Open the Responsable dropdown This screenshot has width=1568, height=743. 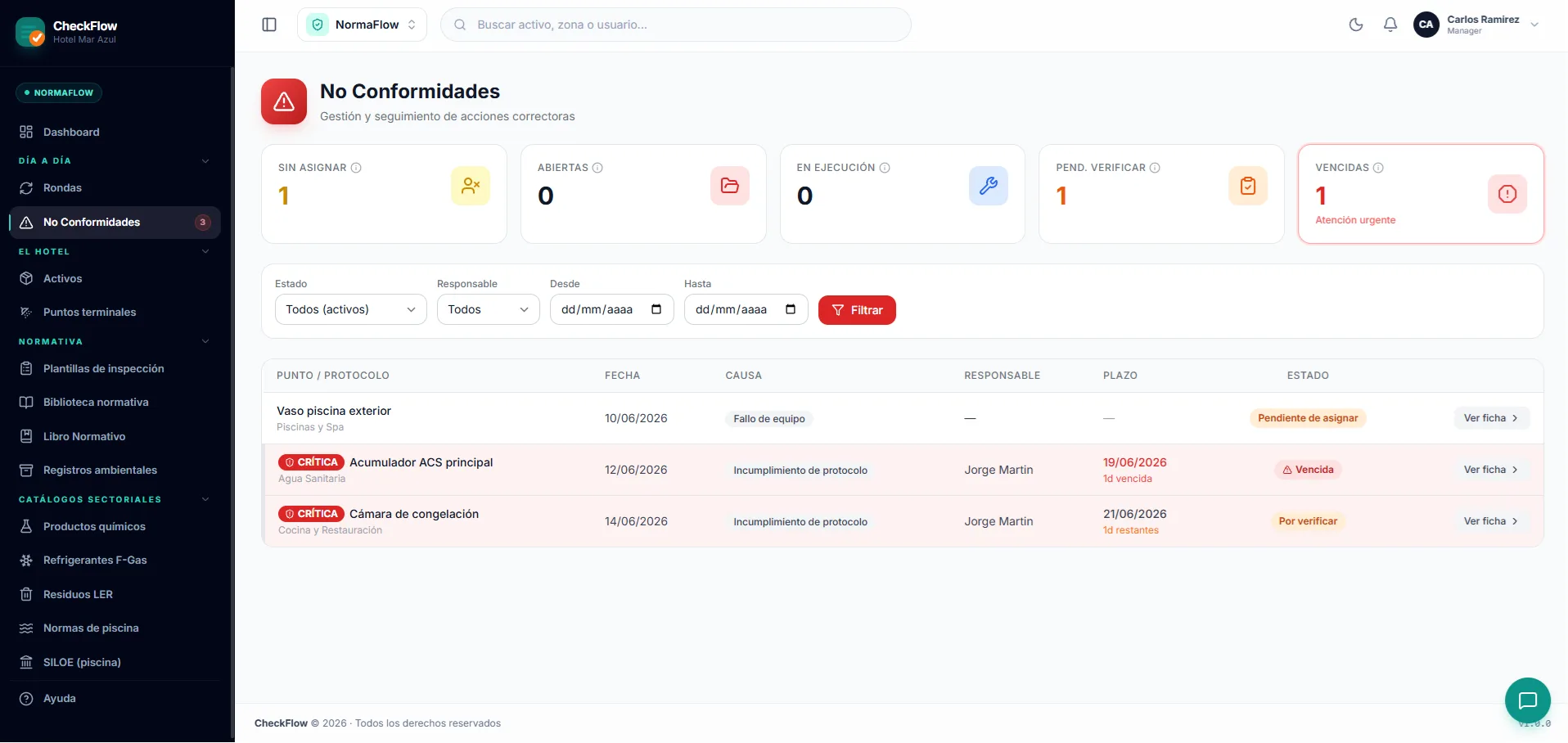[x=488, y=309]
